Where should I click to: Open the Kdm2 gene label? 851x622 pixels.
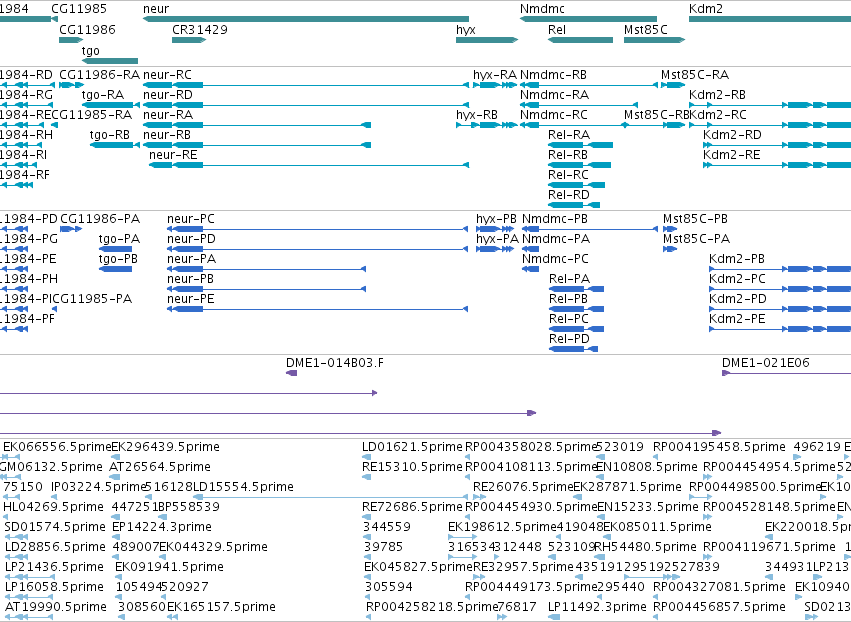coord(706,9)
